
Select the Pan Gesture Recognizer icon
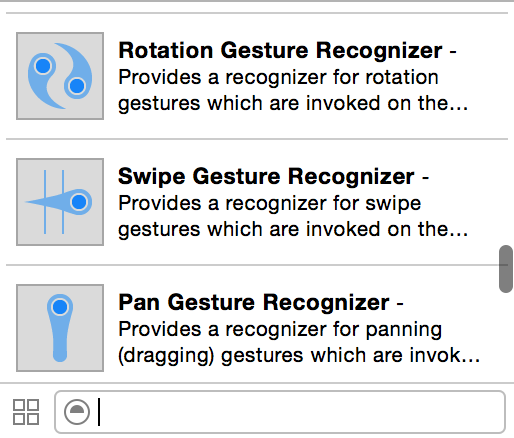(60, 328)
